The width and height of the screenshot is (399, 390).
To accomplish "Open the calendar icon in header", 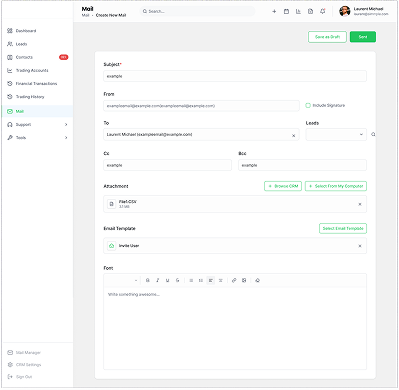I will coord(286,11).
